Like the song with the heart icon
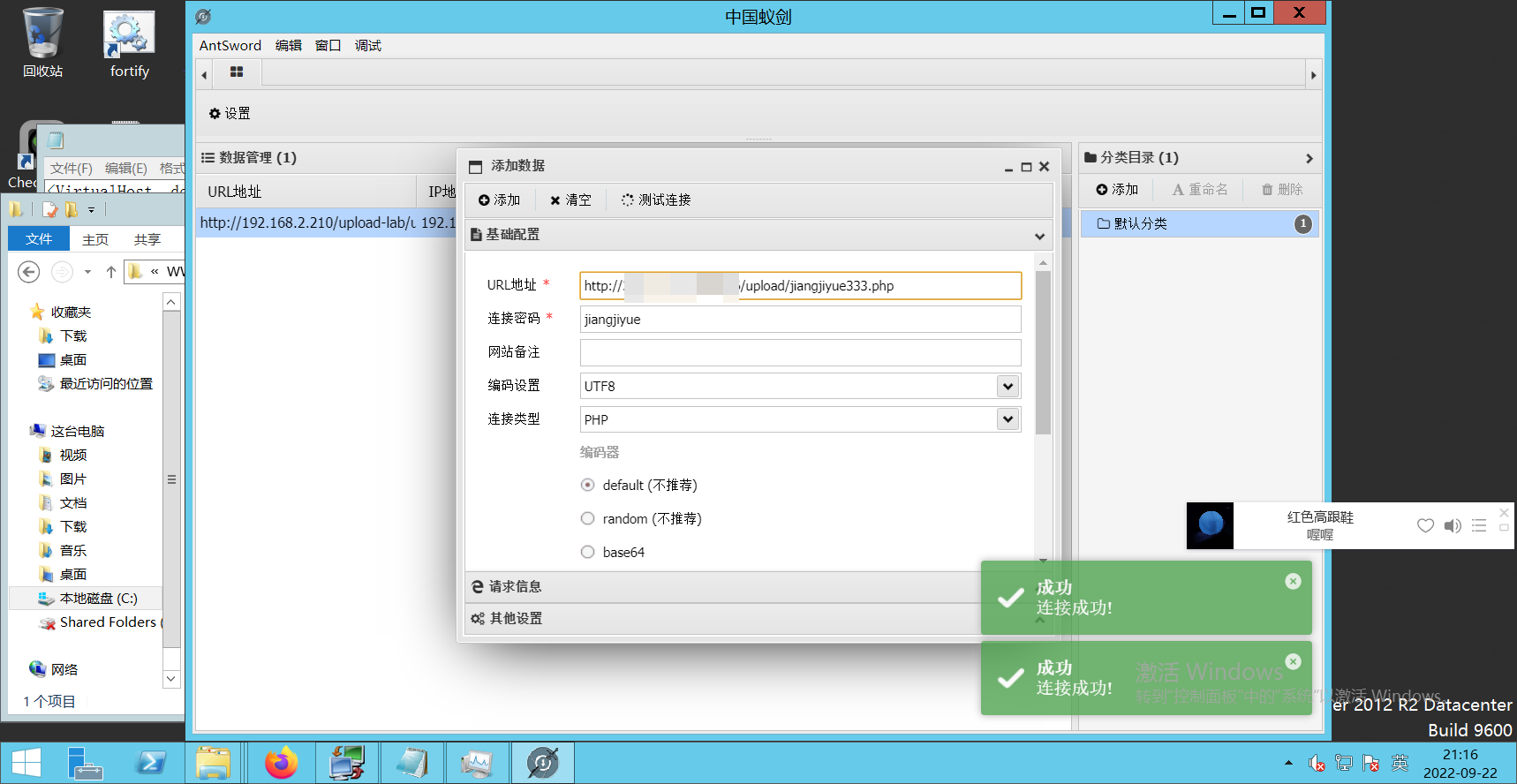This screenshot has height=784, width=1517. [1425, 525]
